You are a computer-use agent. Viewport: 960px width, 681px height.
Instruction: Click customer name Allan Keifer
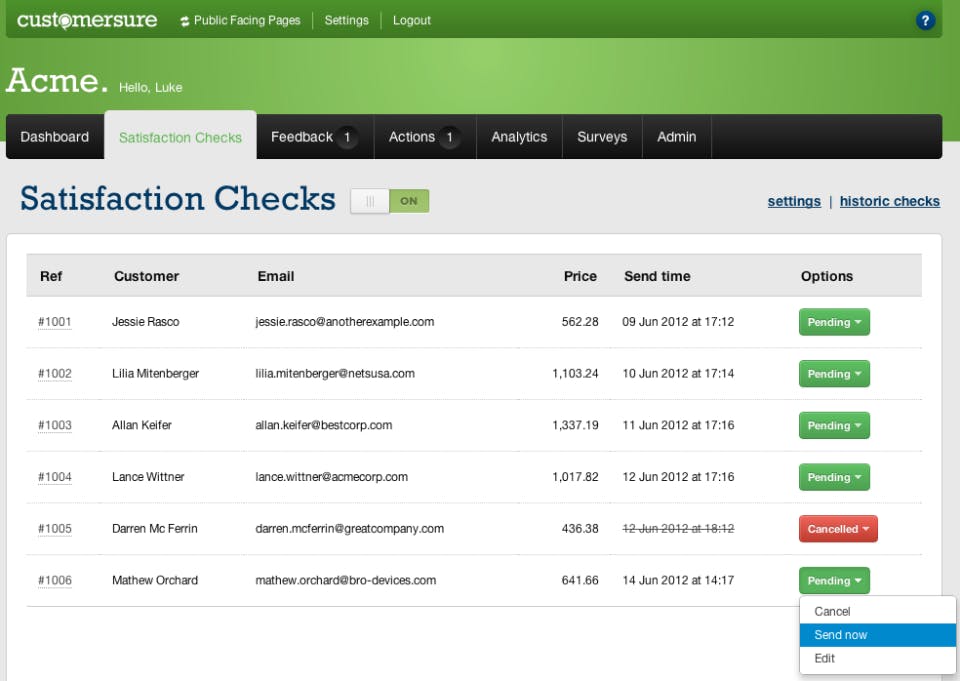click(141, 425)
